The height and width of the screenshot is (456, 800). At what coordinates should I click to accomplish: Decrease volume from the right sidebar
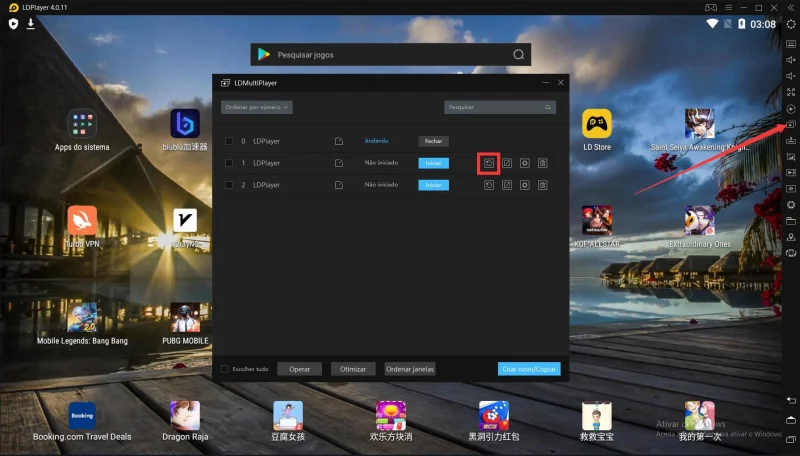791,76
